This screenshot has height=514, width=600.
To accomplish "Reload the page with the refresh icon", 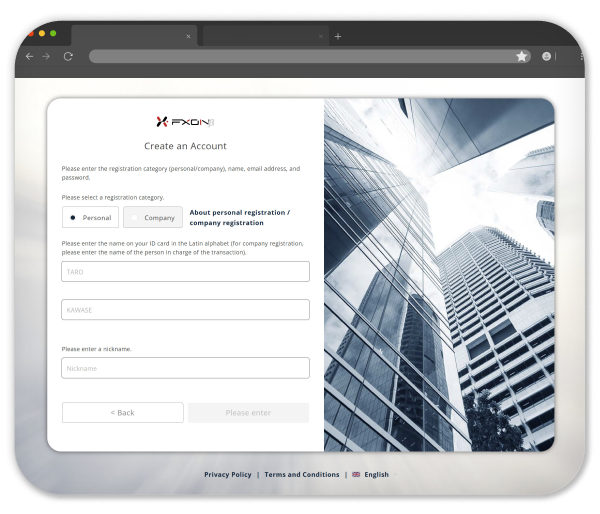I will tap(68, 57).
